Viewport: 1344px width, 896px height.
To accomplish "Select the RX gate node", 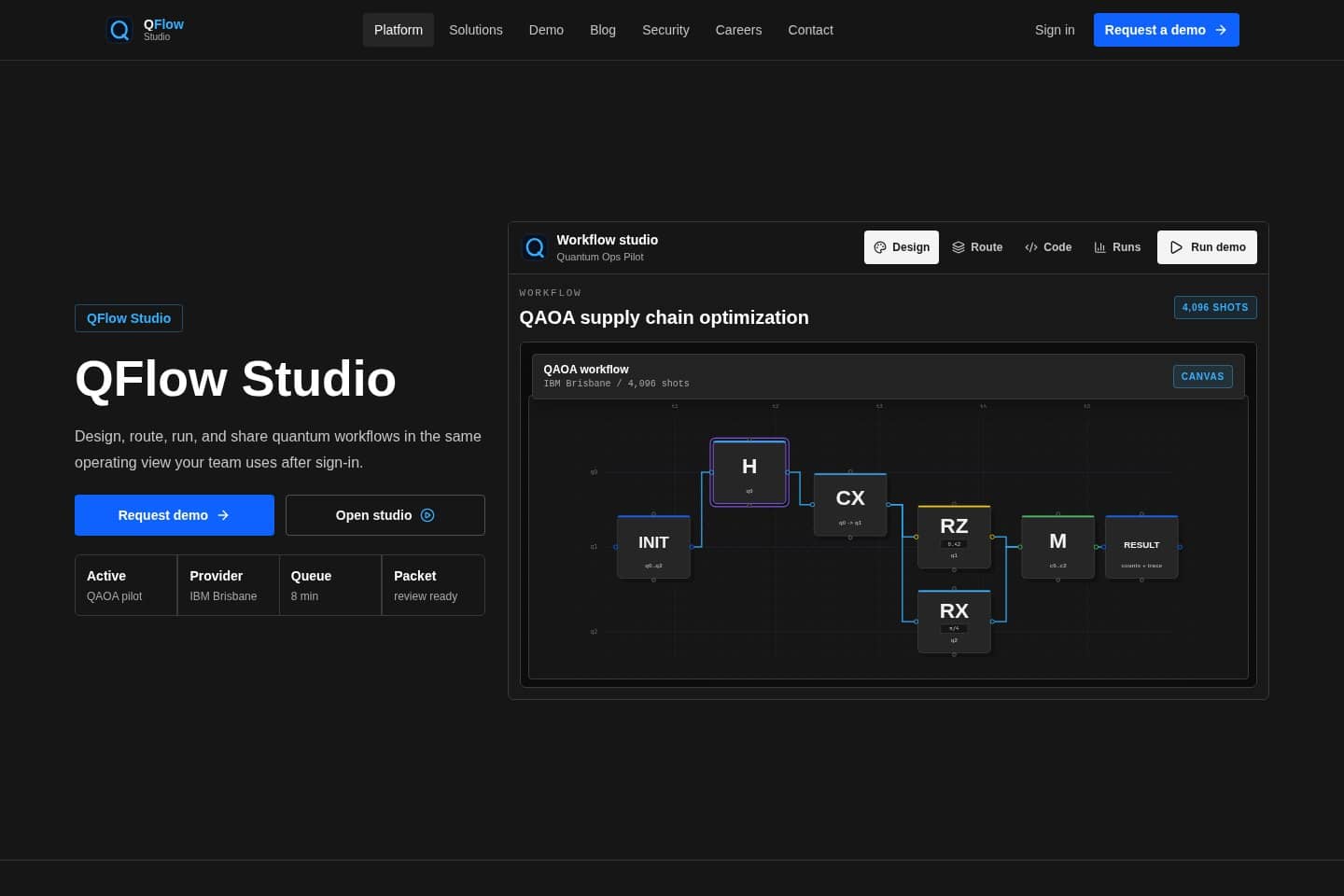I will tap(954, 622).
